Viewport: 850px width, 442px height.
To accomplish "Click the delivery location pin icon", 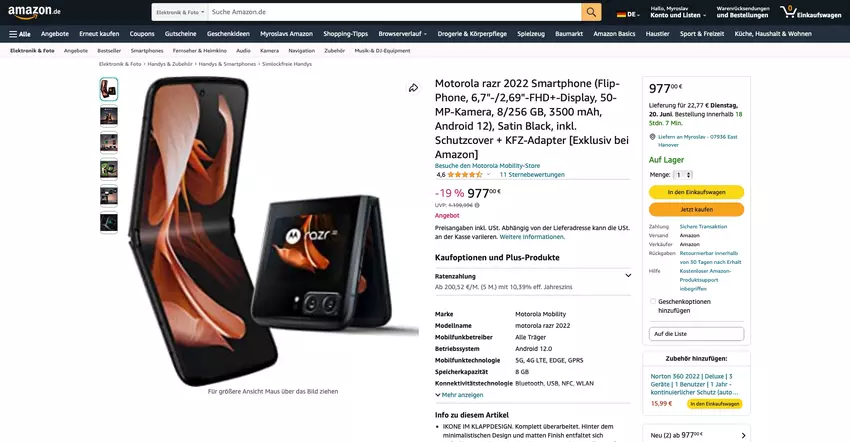I will [653, 137].
